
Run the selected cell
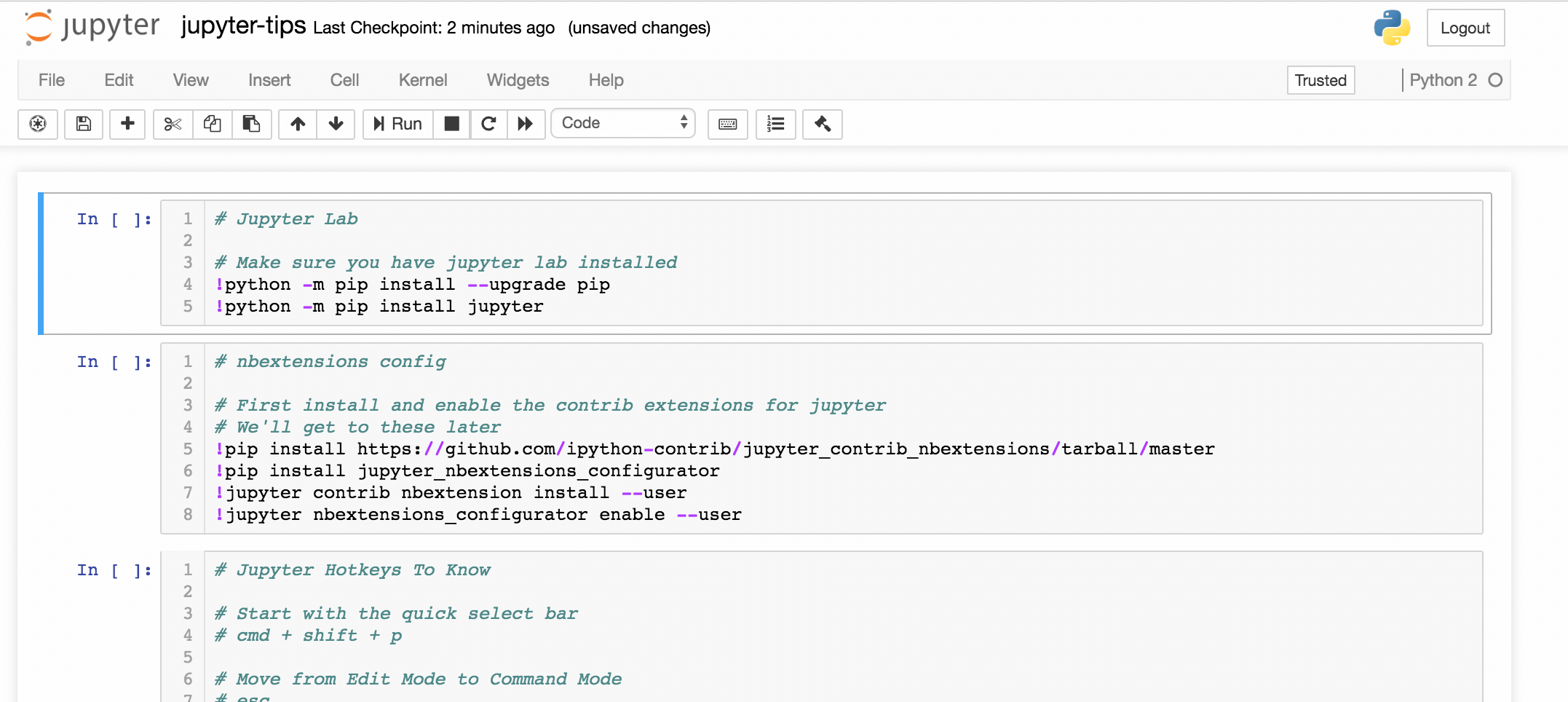(397, 124)
